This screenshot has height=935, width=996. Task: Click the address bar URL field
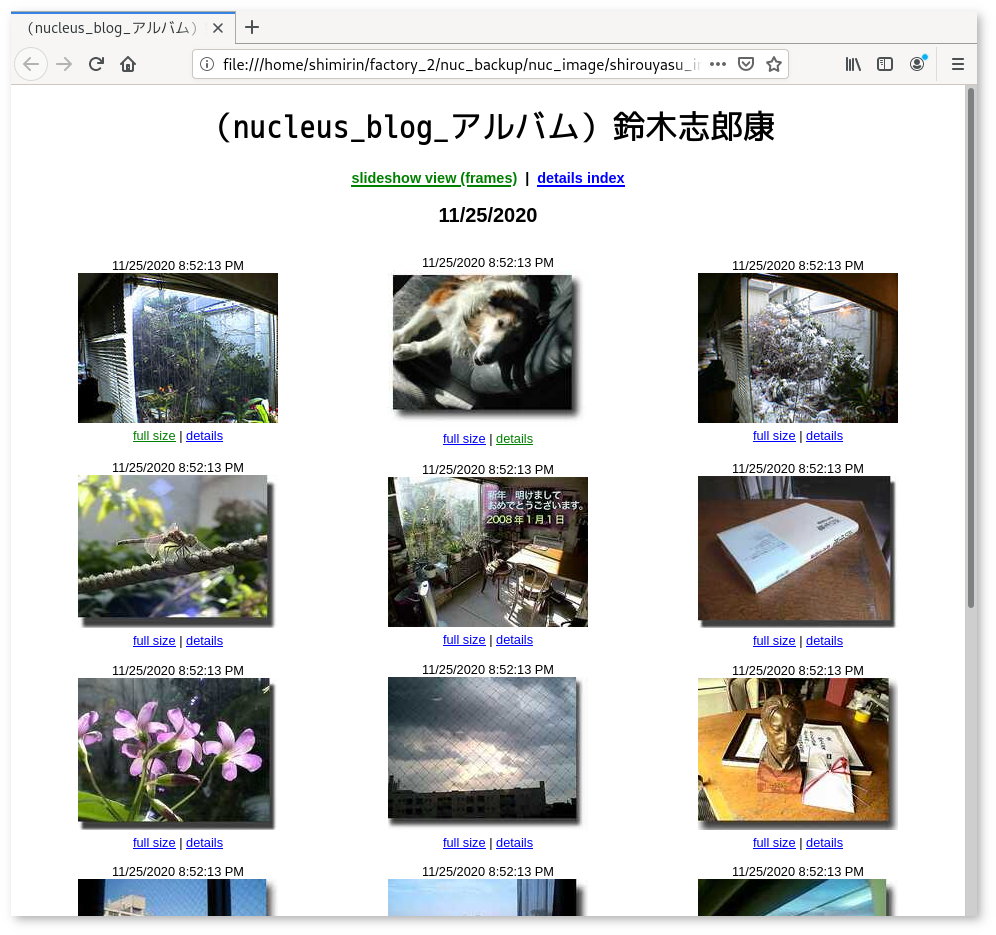click(460, 64)
